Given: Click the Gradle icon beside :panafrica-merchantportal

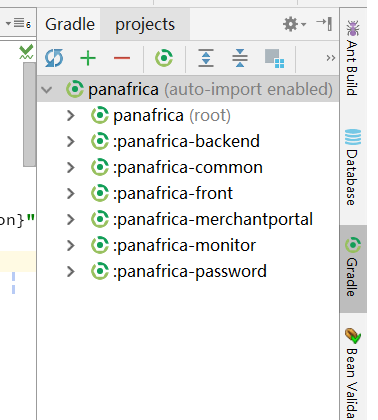Looking at the screenshot, I should coord(100,219).
